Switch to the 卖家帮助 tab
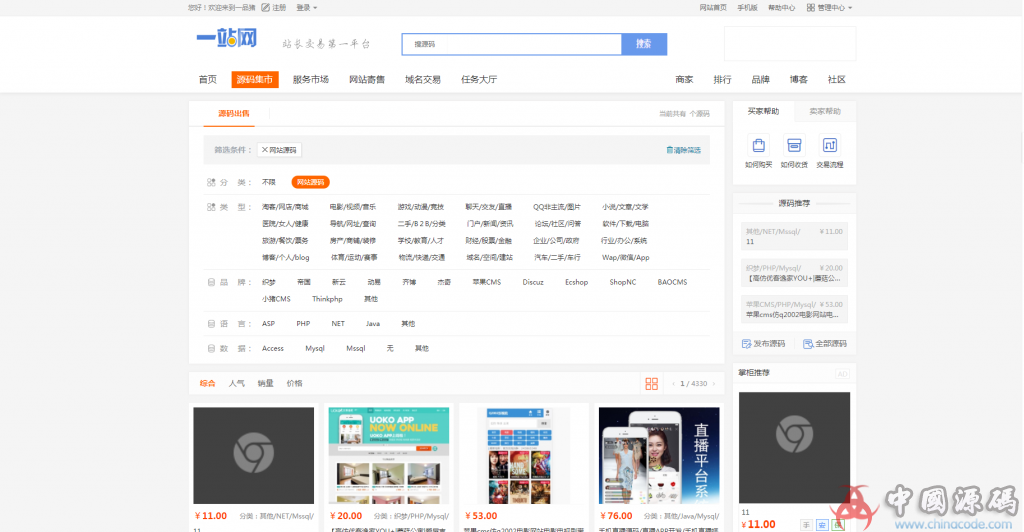The height and width of the screenshot is (532, 1024). click(825, 112)
